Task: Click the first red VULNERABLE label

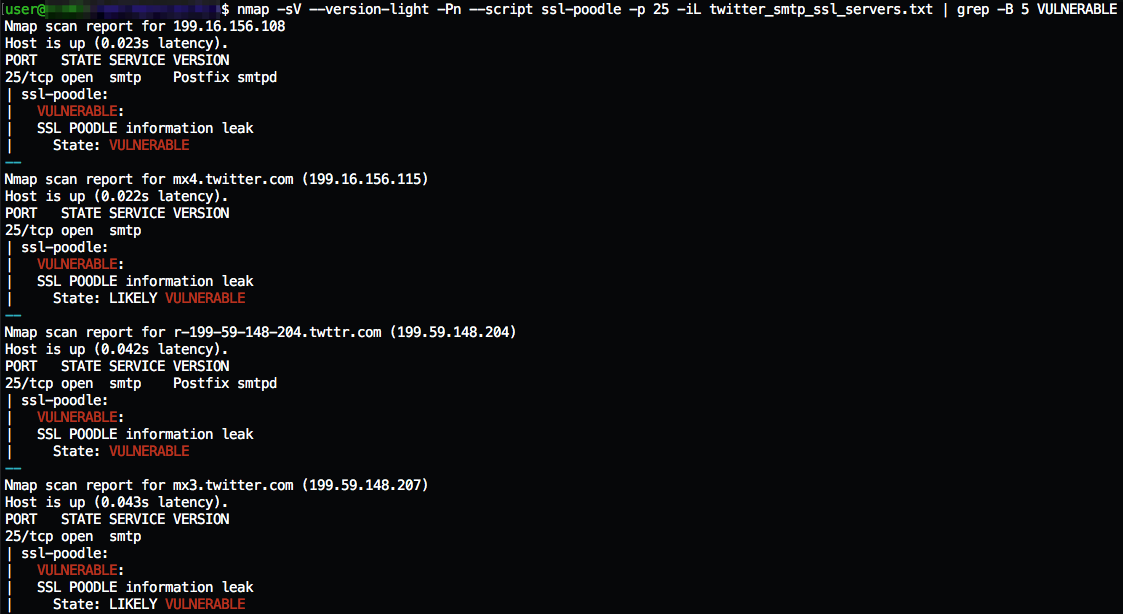Action: coord(77,111)
